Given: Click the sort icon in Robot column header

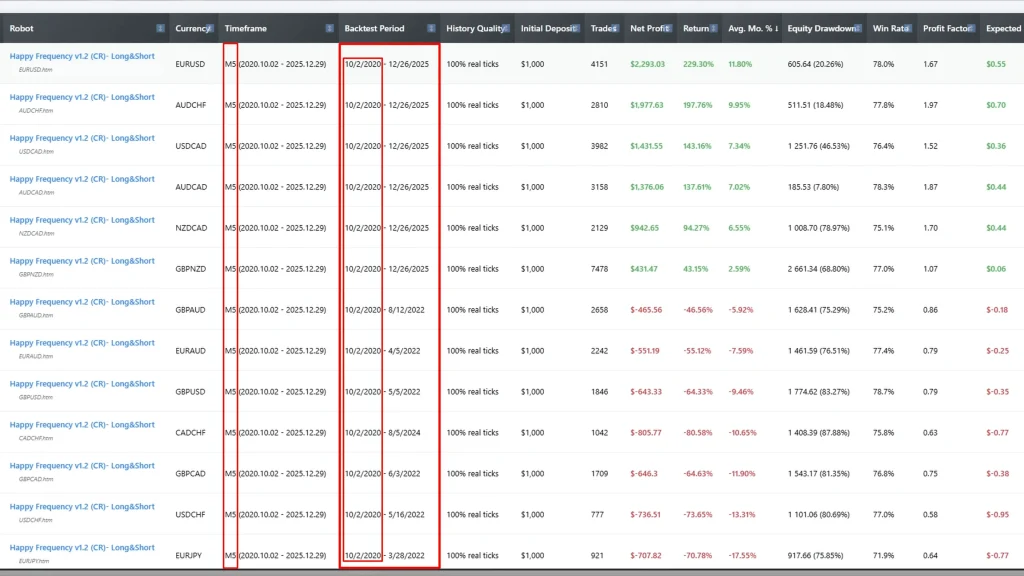Looking at the screenshot, I should pyautogui.click(x=161, y=28).
